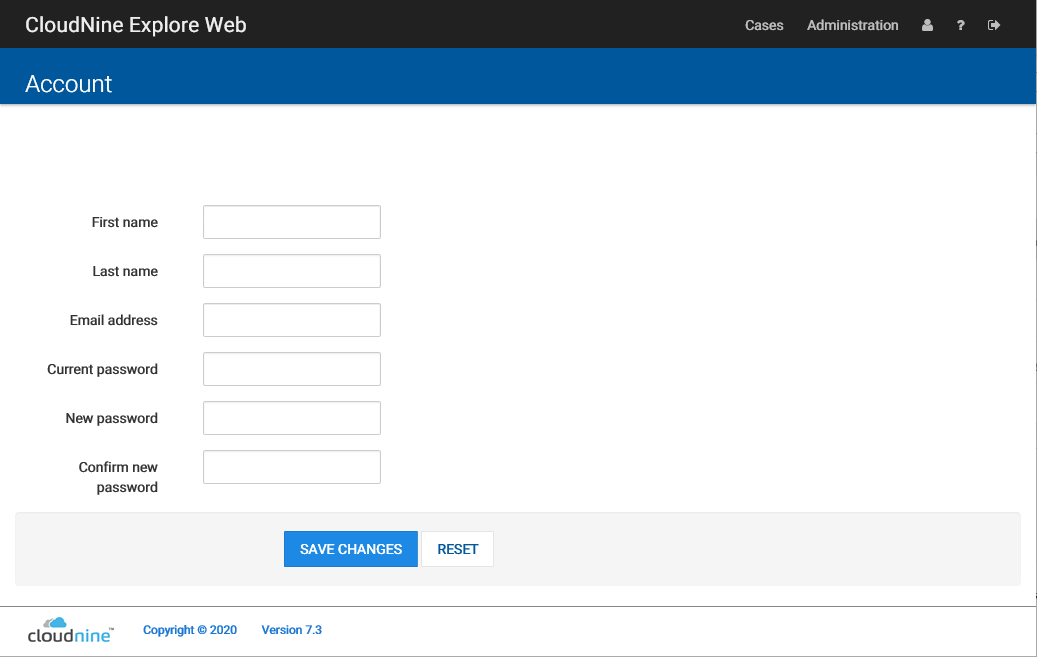
Task: Open the Administration menu
Action: coord(852,25)
